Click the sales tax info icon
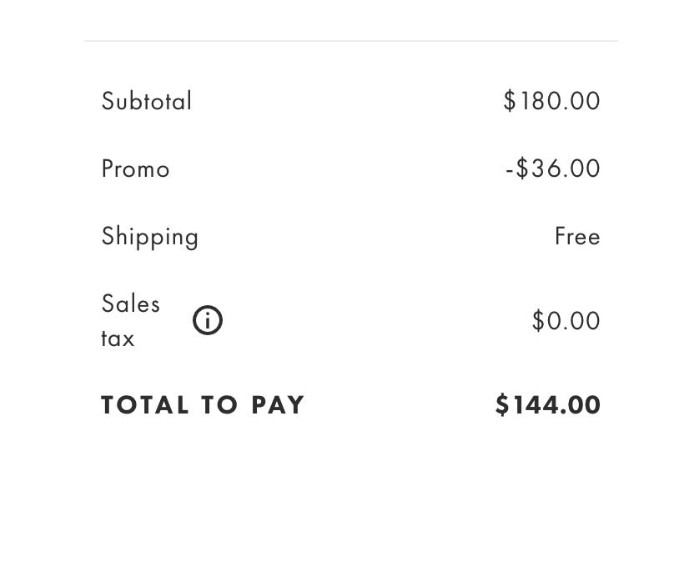Image resolution: width=700 pixels, height=570 pixels. point(207,320)
